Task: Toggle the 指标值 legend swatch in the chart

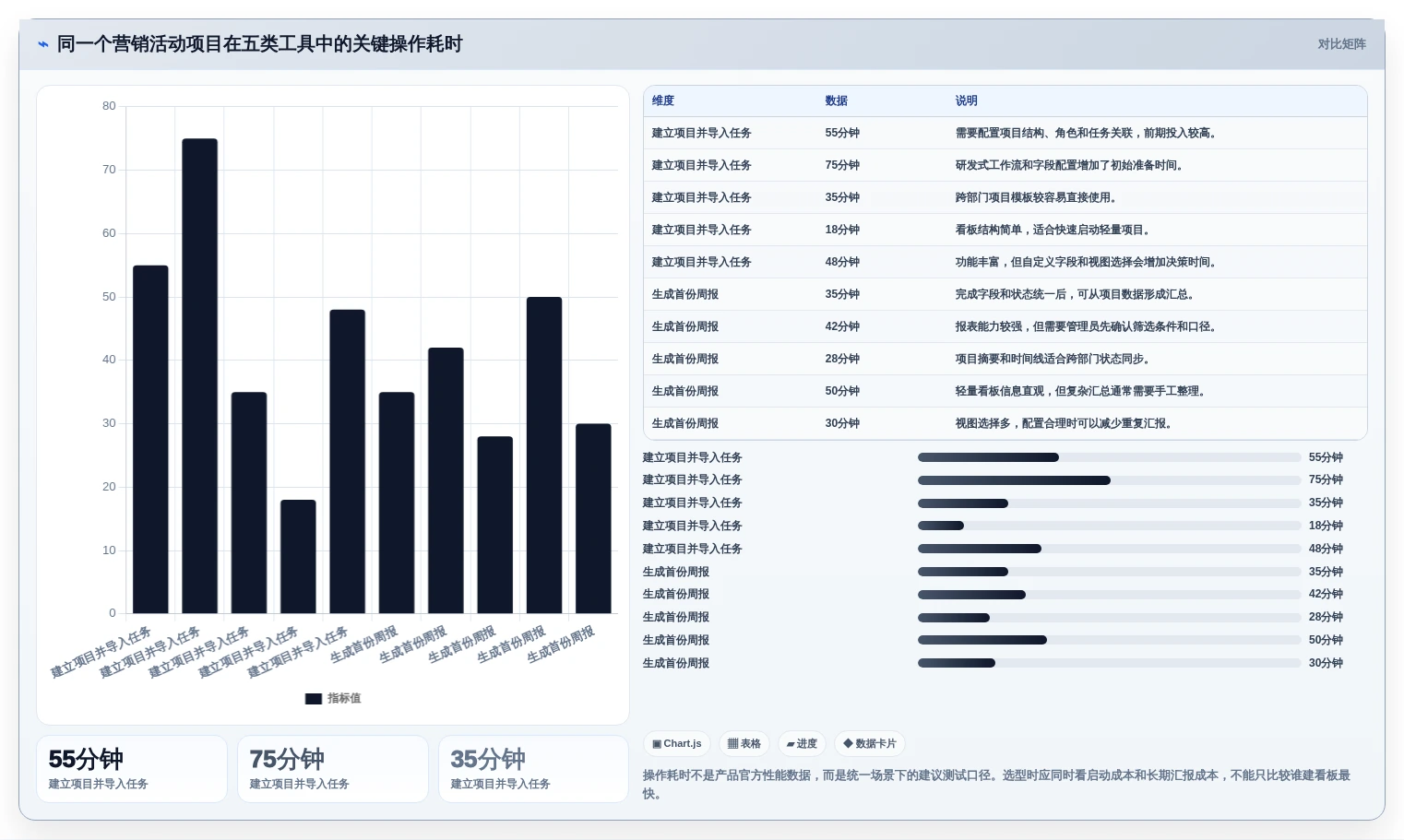Action: pos(314,699)
